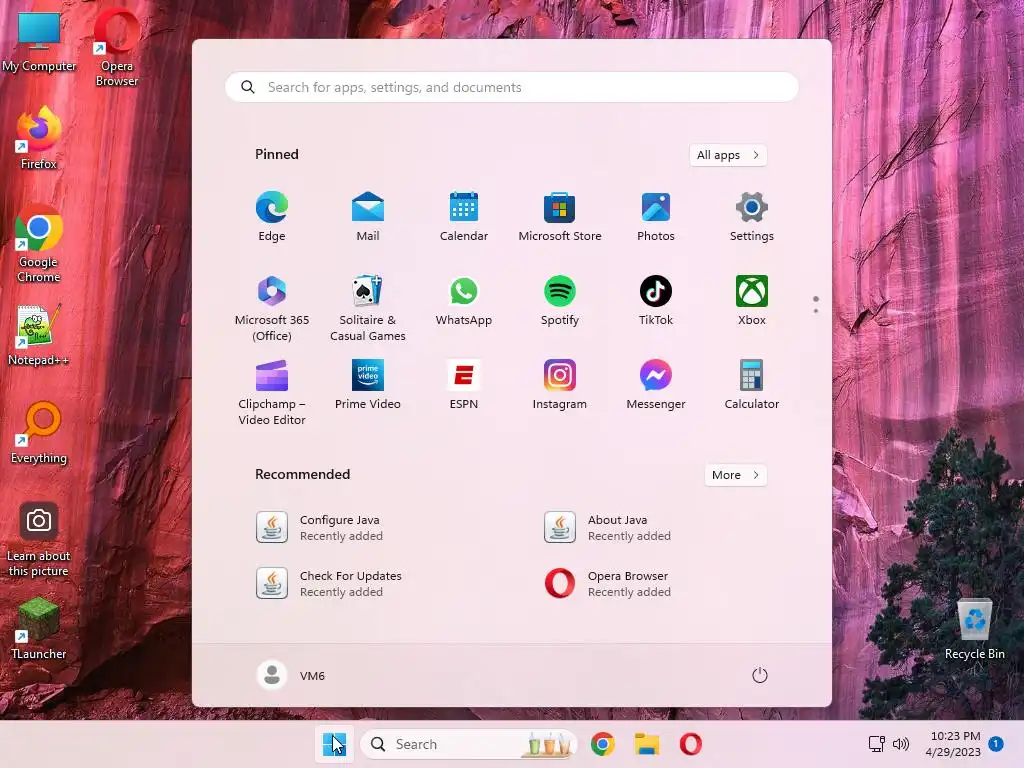Select Learn about this picture icon
The height and width of the screenshot is (768, 1024).
[x=39, y=538]
